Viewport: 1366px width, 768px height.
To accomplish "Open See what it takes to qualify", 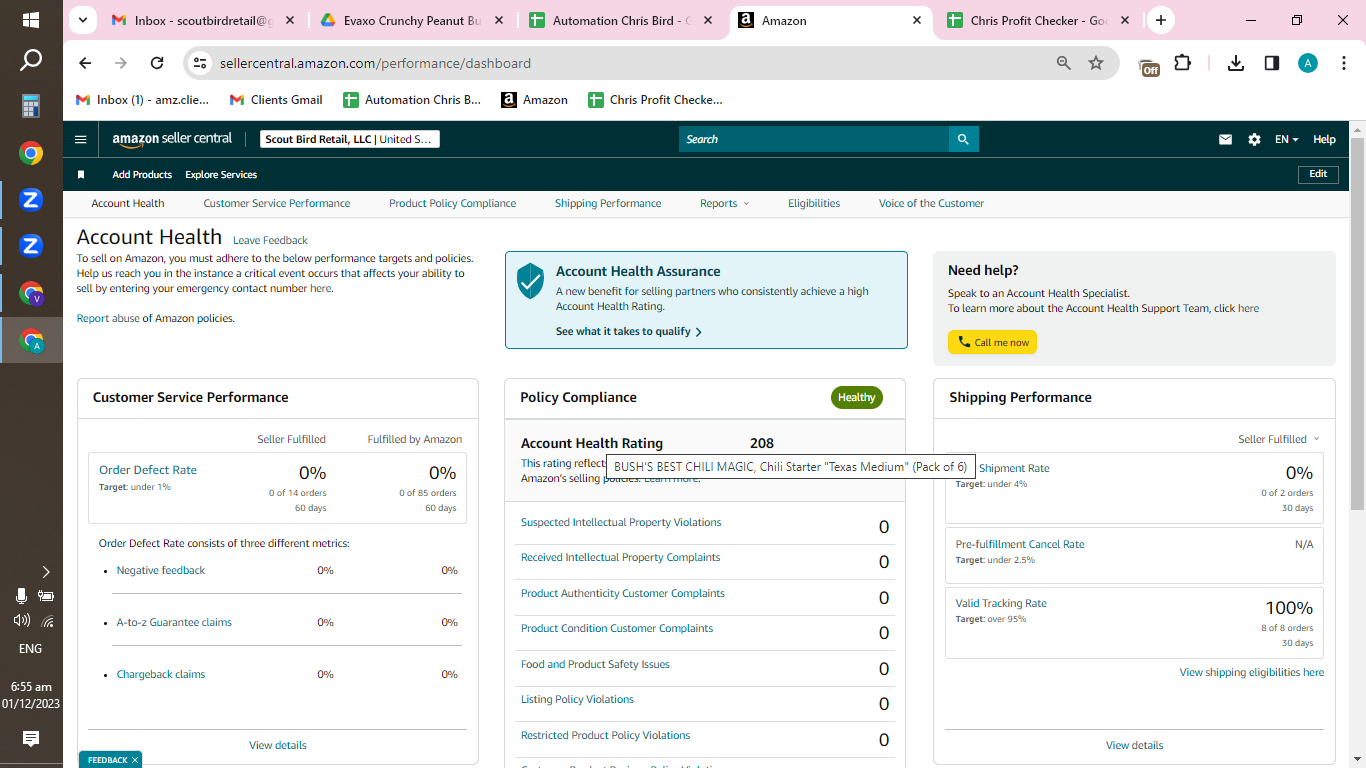I will coord(629,331).
